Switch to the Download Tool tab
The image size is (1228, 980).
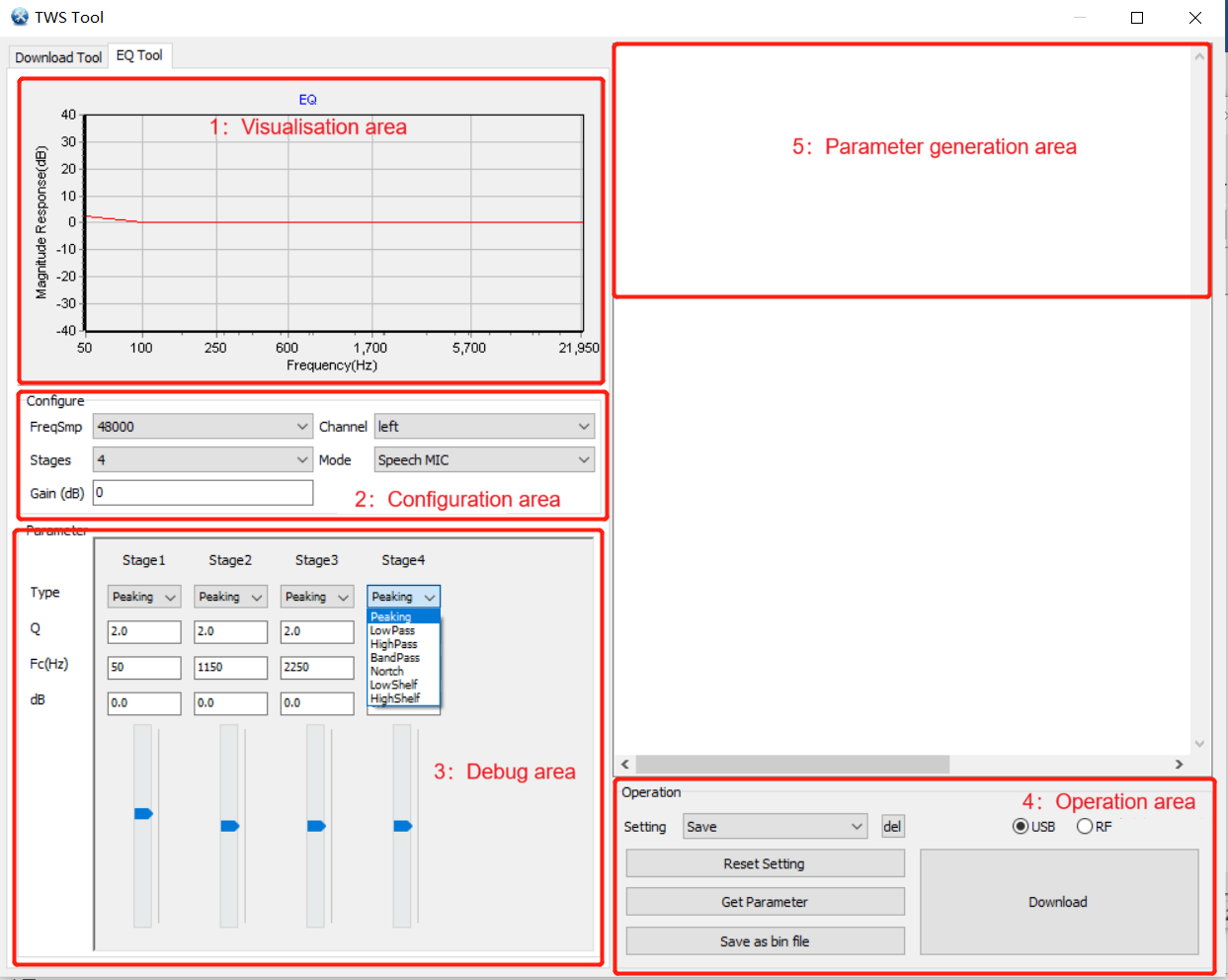coord(58,57)
